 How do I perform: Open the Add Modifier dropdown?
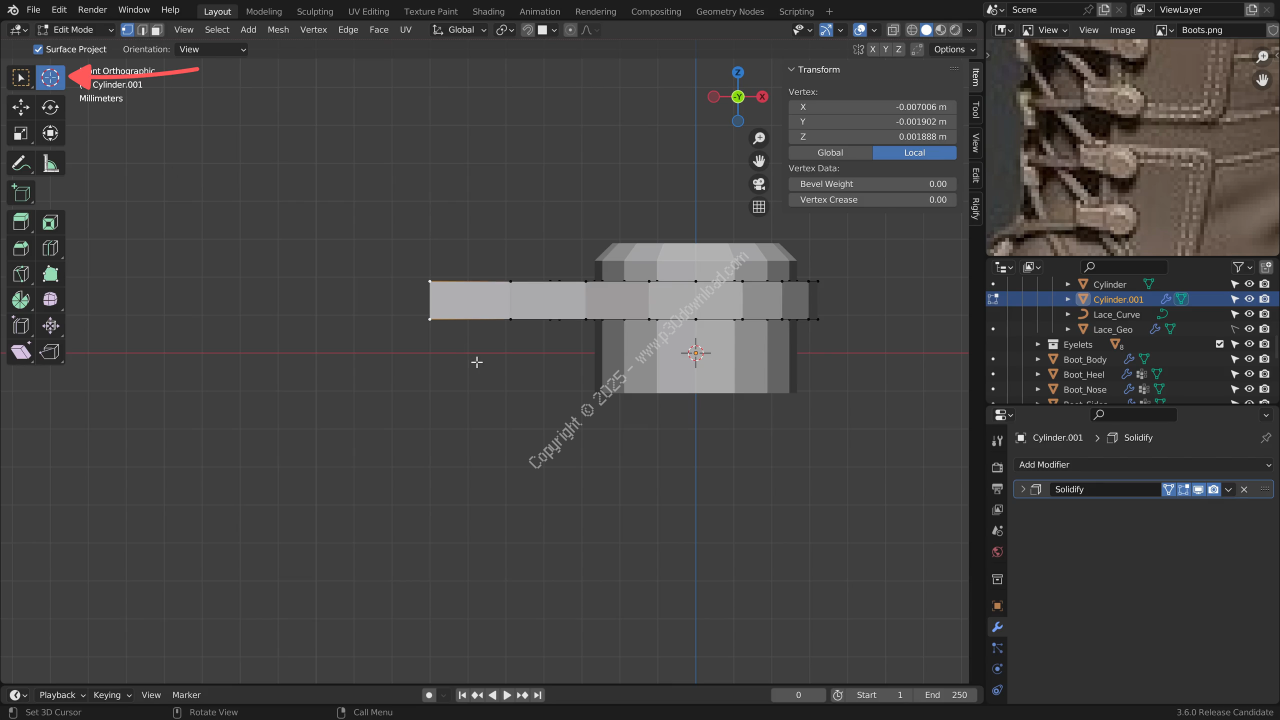click(1144, 465)
